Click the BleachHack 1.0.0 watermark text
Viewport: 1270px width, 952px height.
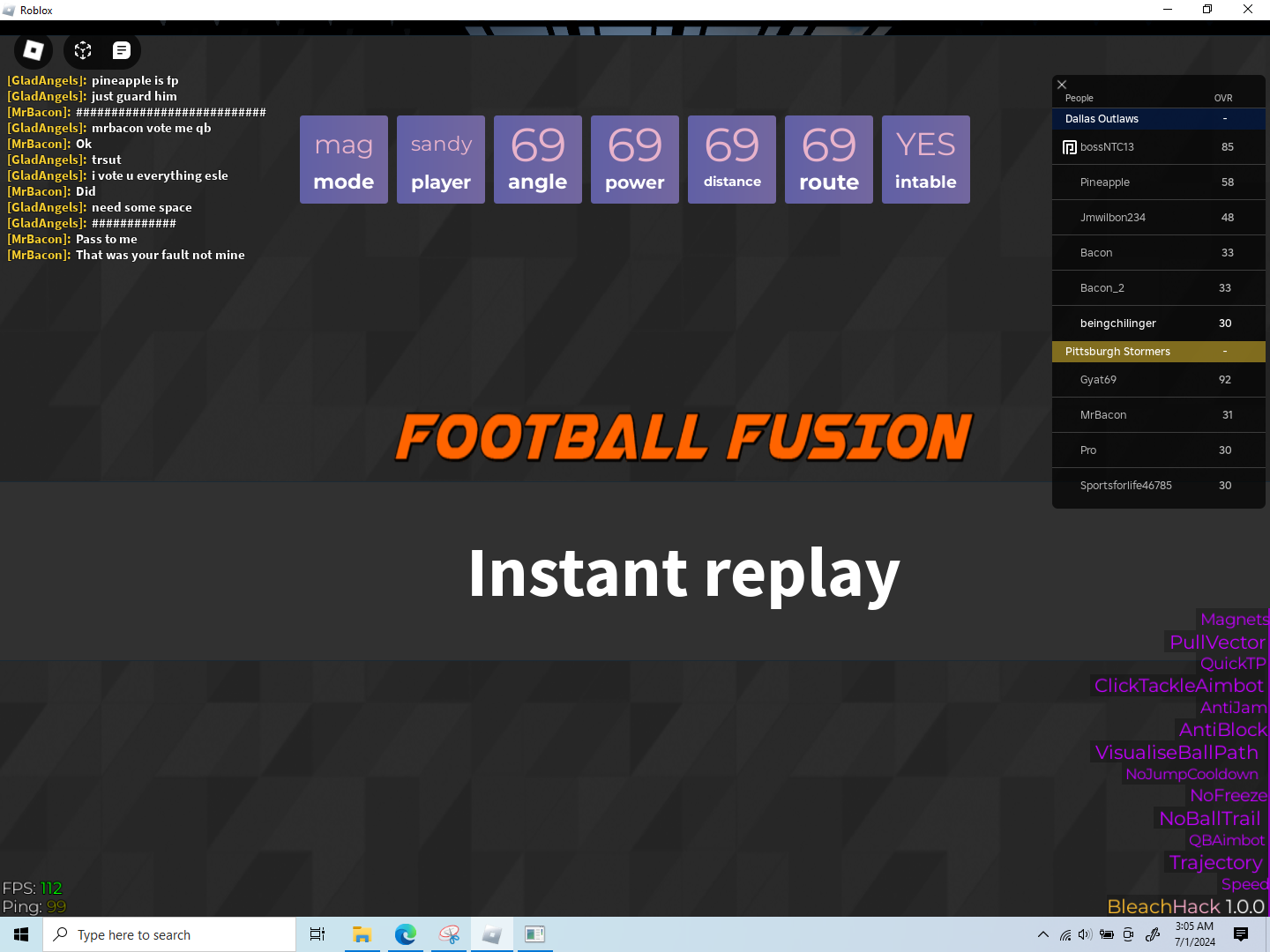point(1185,906)
